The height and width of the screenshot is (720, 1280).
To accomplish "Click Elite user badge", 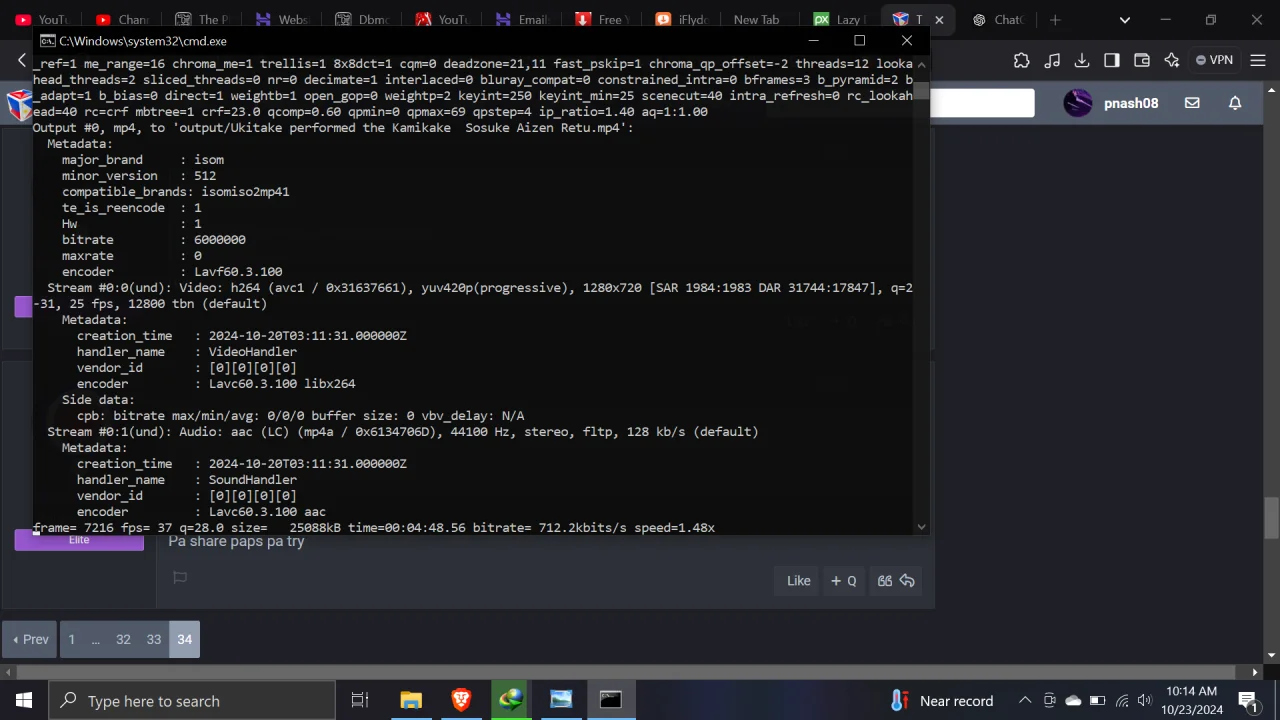I will pos(79,541).
